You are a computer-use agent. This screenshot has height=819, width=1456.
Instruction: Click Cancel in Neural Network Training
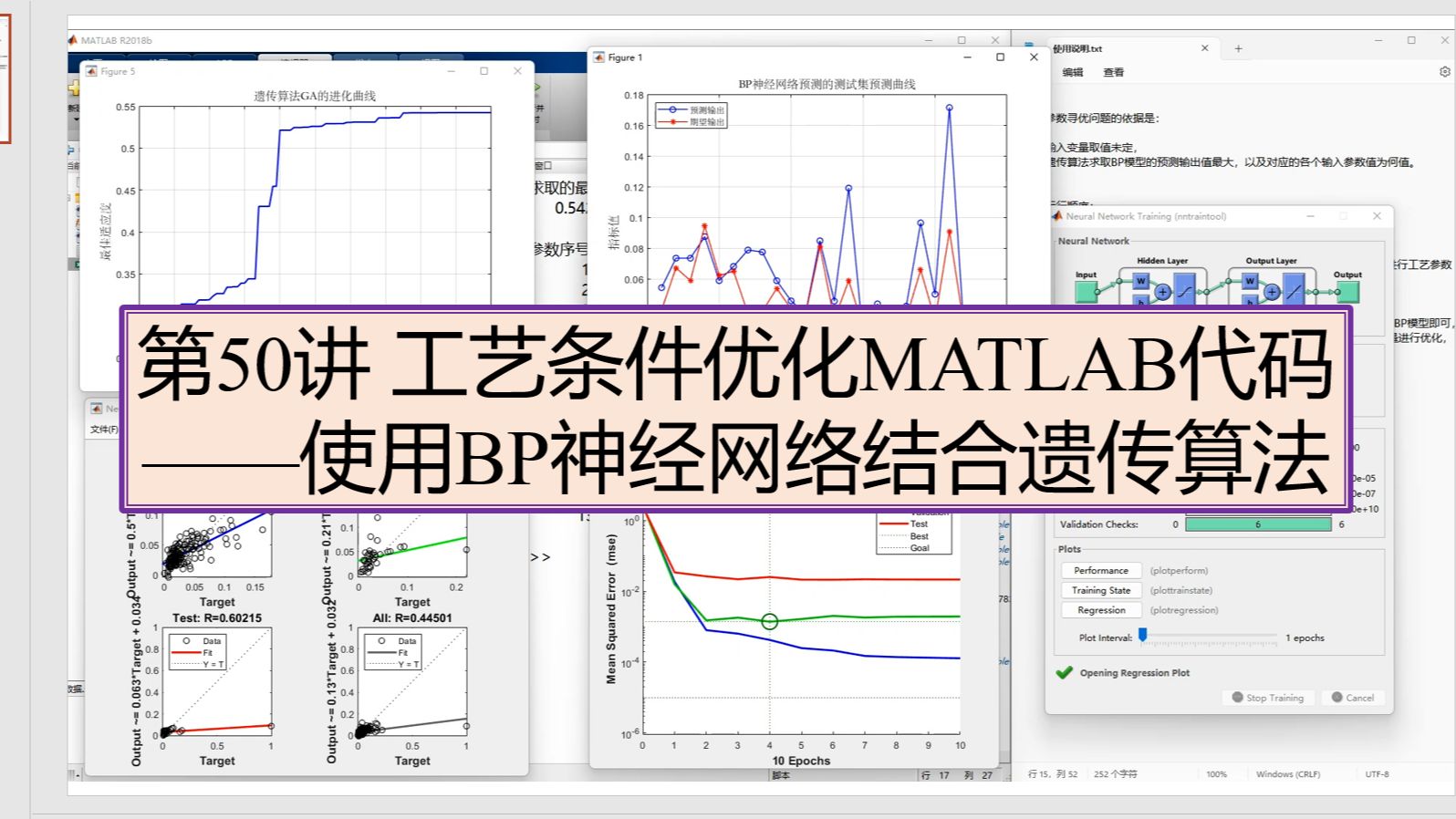pyautogui.click(x=1352, y=698)
